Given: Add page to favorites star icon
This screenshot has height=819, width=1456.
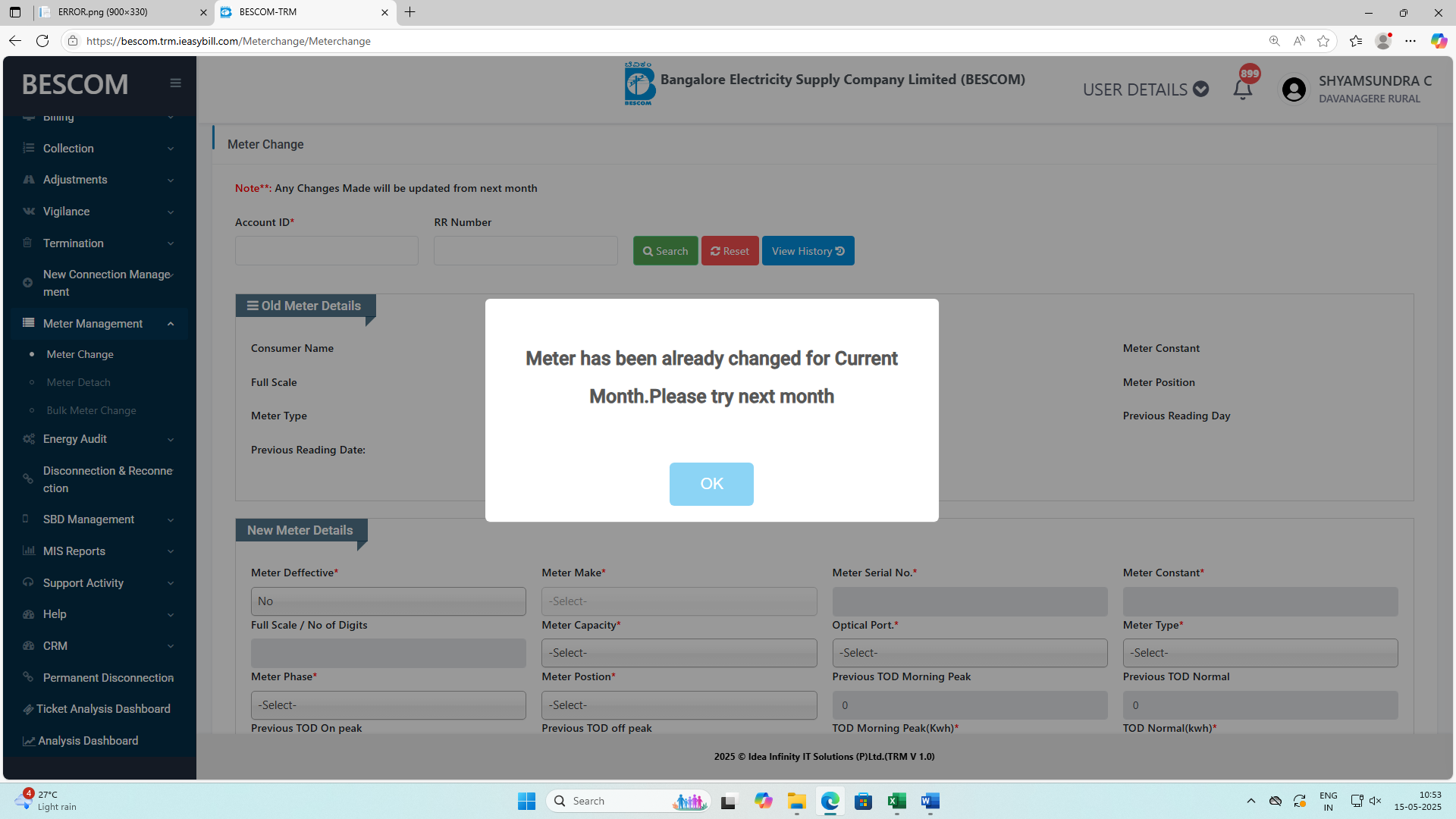Looking at the screenshot, I should coord(1323,41).
